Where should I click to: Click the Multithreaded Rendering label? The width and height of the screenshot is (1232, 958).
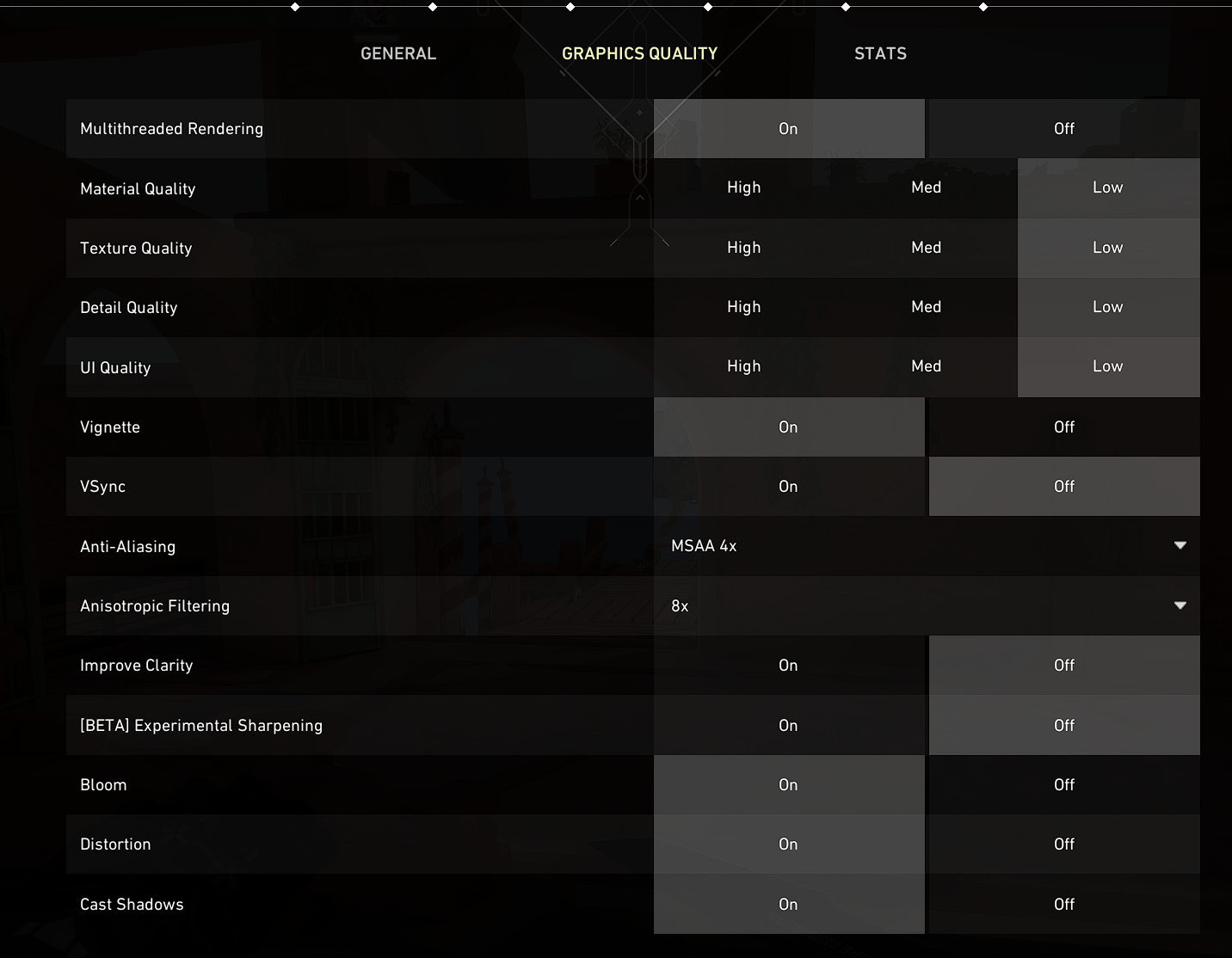click(x=172, y=129)
